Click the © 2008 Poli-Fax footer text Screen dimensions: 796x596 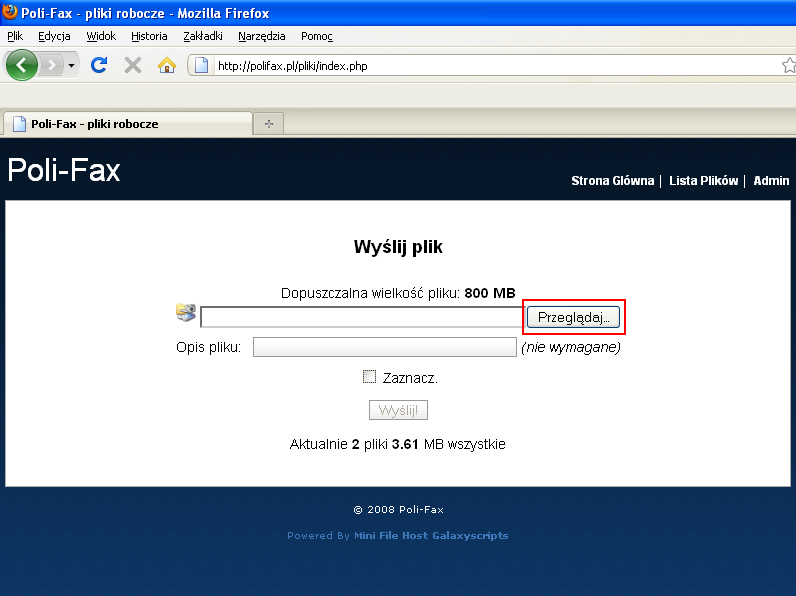tap(399, 510)
